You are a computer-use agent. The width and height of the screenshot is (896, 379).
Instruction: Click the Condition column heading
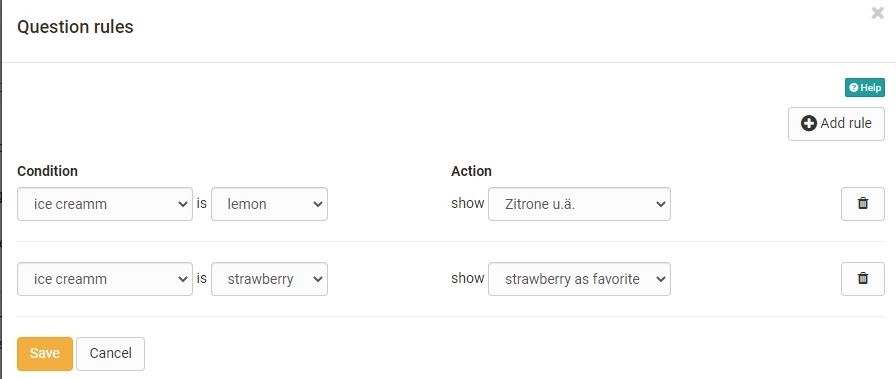[x=47, y=171]
